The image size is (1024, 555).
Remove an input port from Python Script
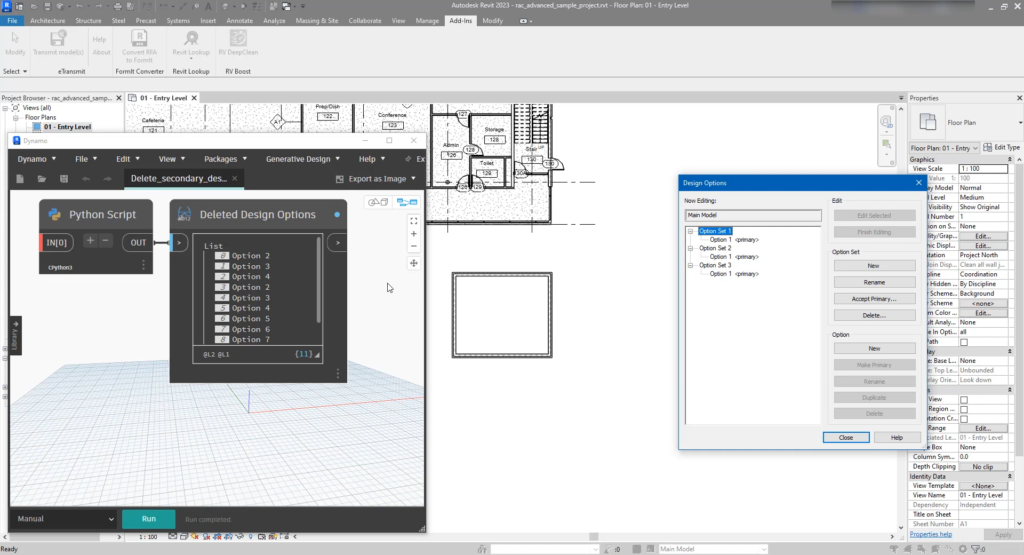[x=105, y=241]
